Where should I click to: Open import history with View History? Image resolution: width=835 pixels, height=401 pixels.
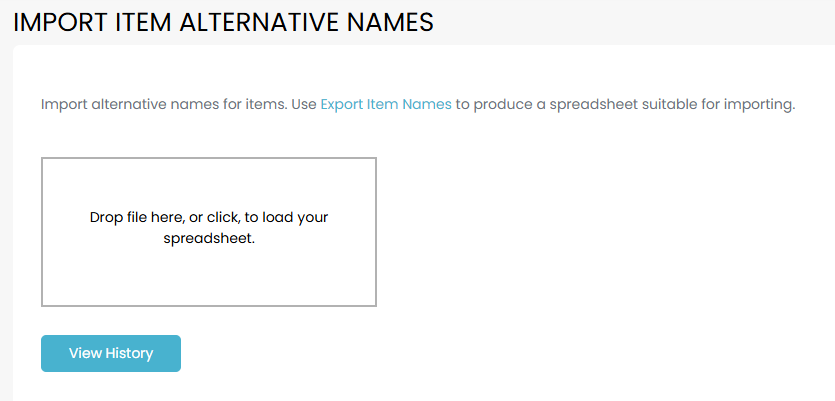(111, 353)
